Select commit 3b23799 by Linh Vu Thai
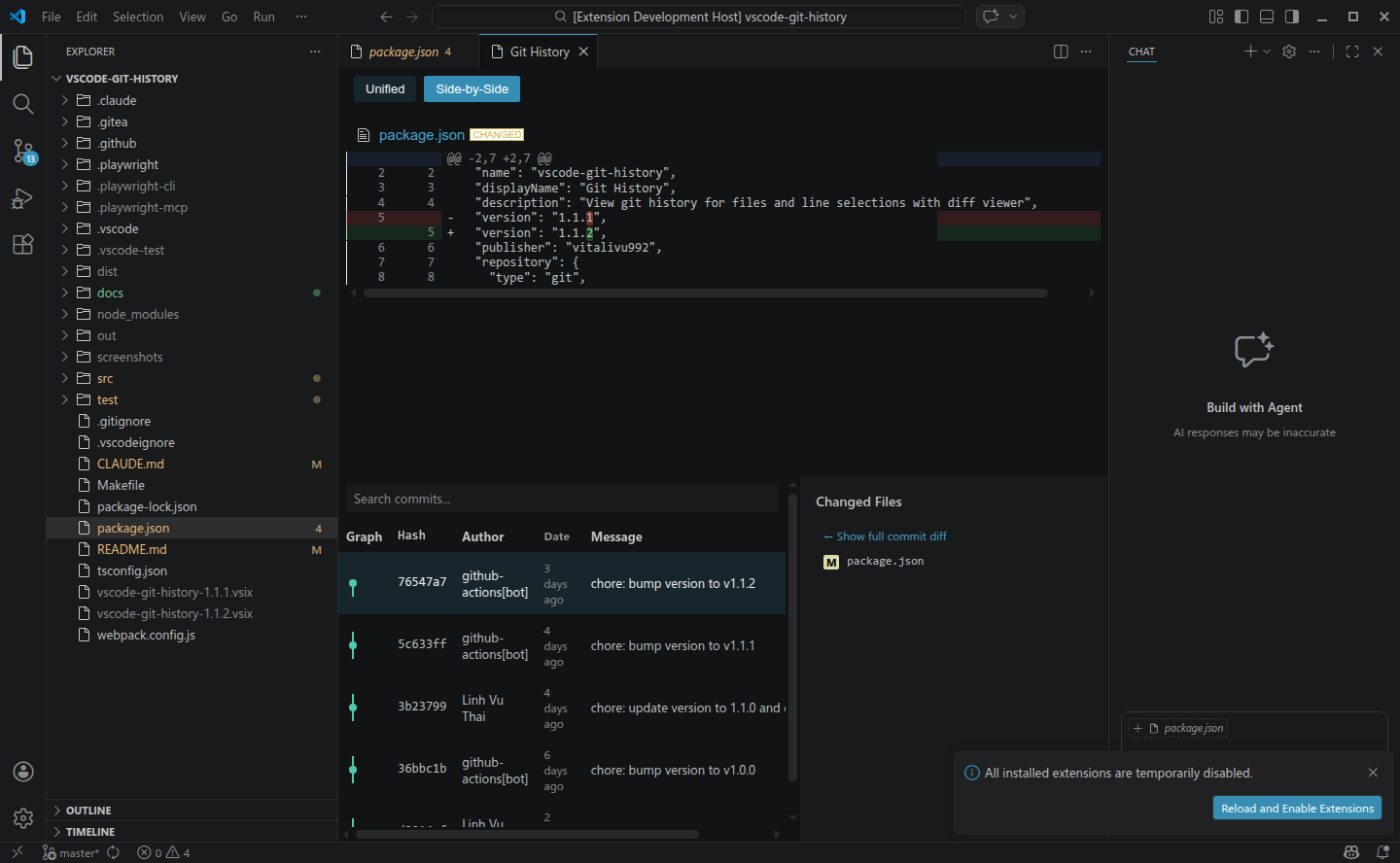1400x863 pixels. (x=562, y=708)
